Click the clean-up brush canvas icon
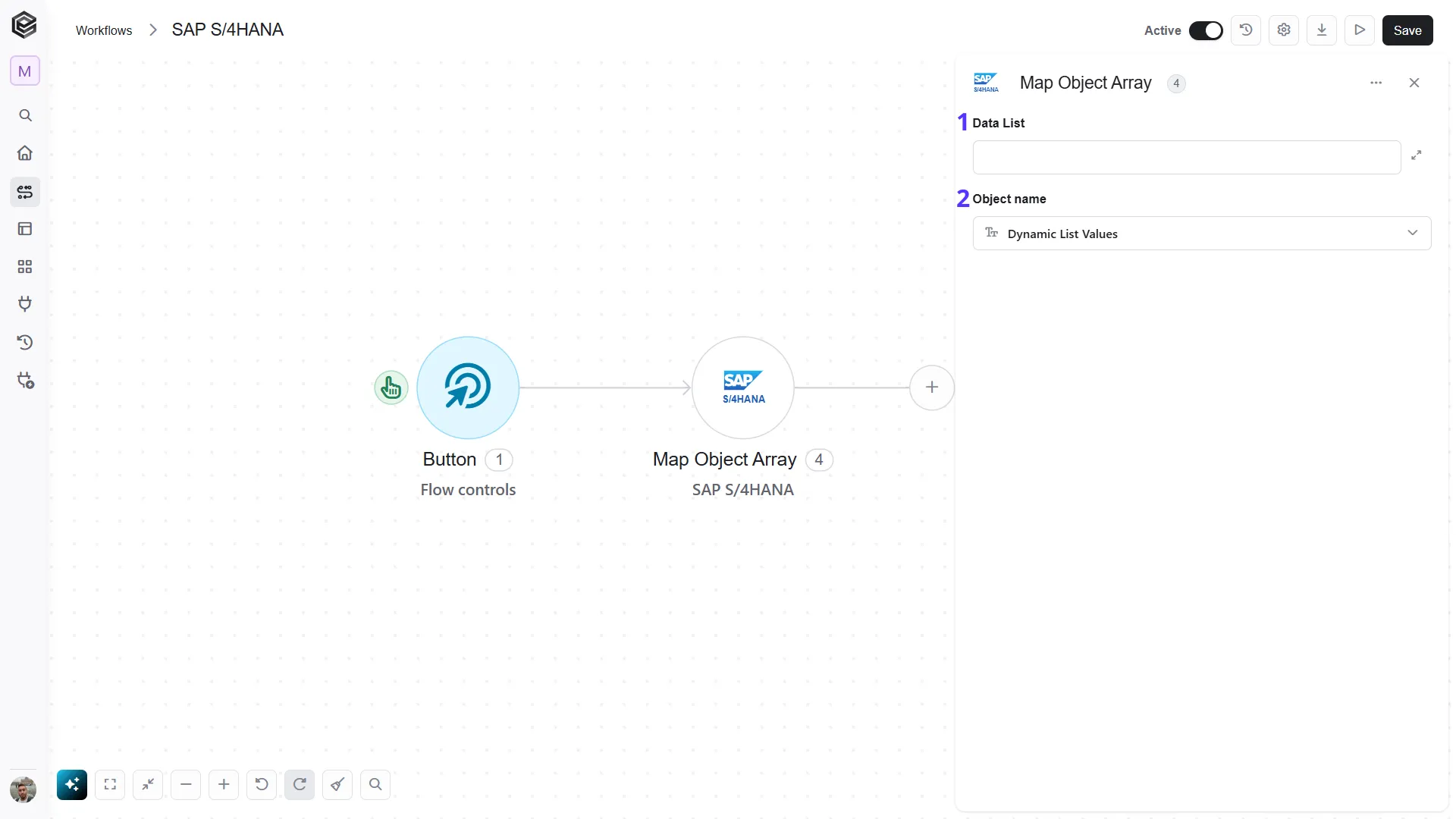 tap(337, 785)
